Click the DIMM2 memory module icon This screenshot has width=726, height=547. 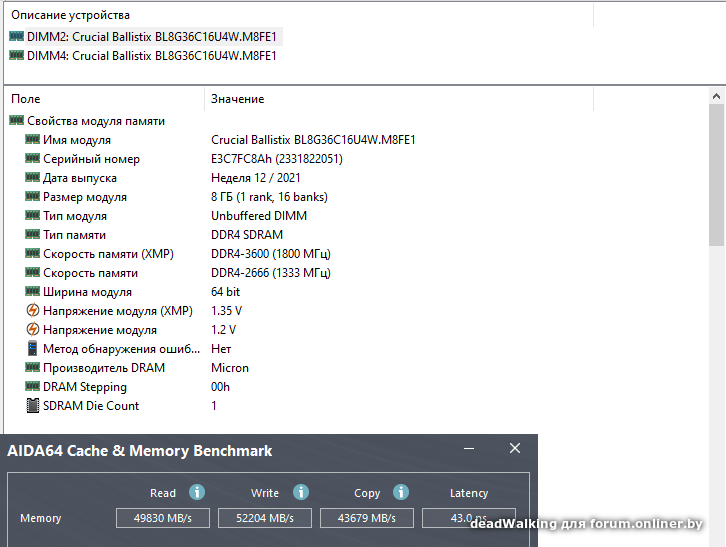tap(16, 36)
